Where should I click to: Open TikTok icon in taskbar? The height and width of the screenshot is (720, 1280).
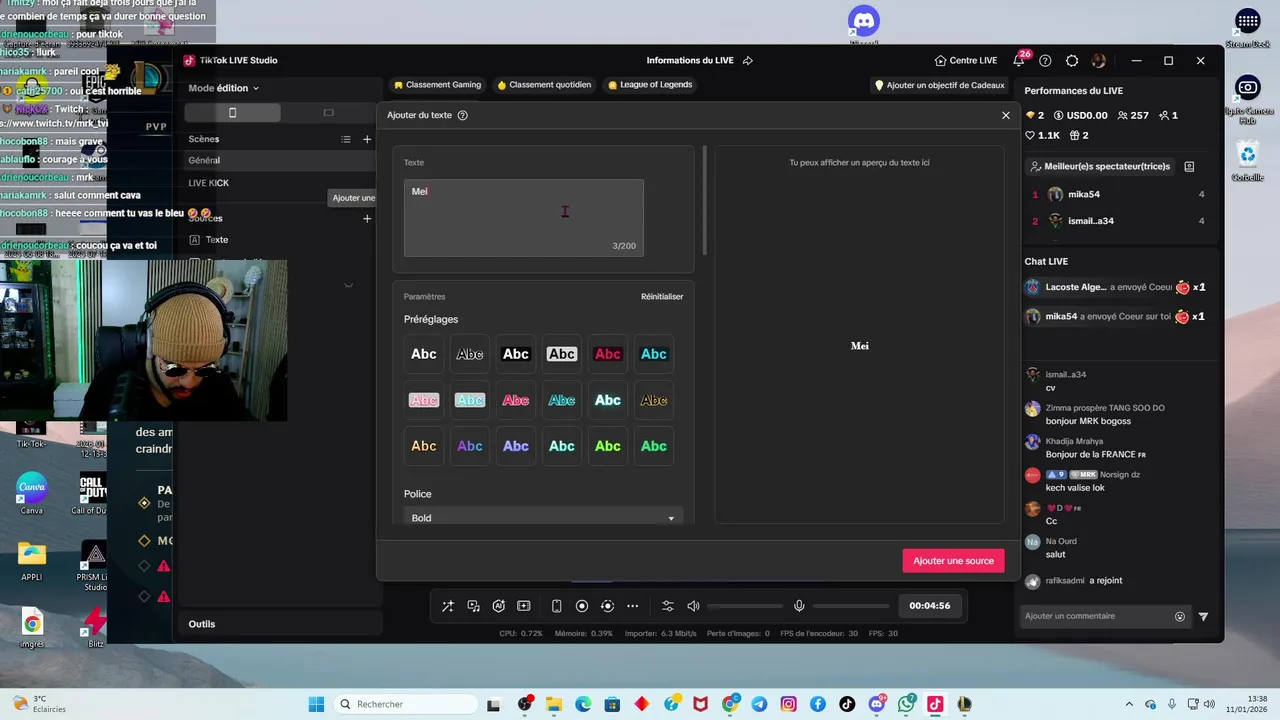848,704
